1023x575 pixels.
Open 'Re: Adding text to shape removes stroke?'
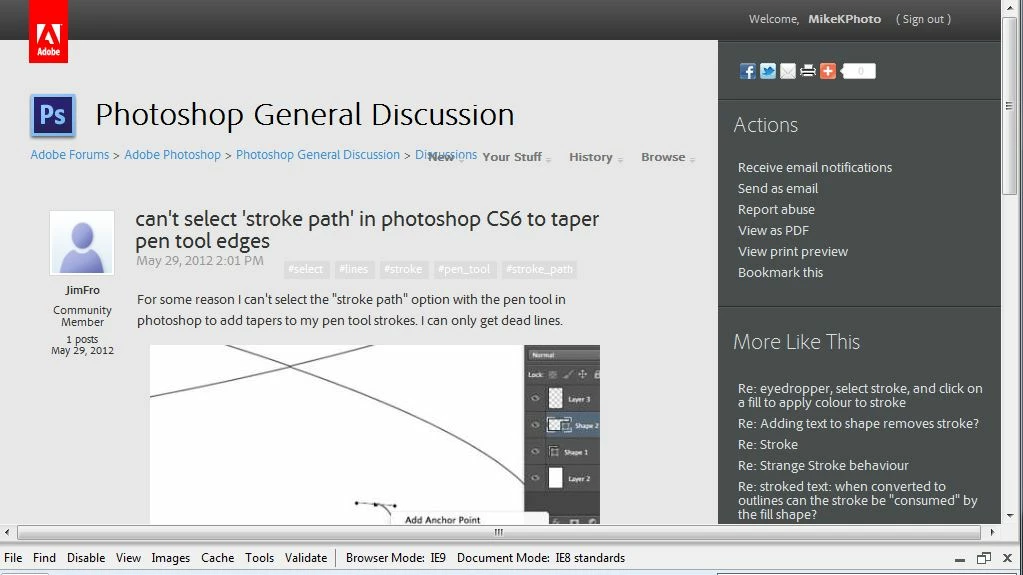(858, 424)
